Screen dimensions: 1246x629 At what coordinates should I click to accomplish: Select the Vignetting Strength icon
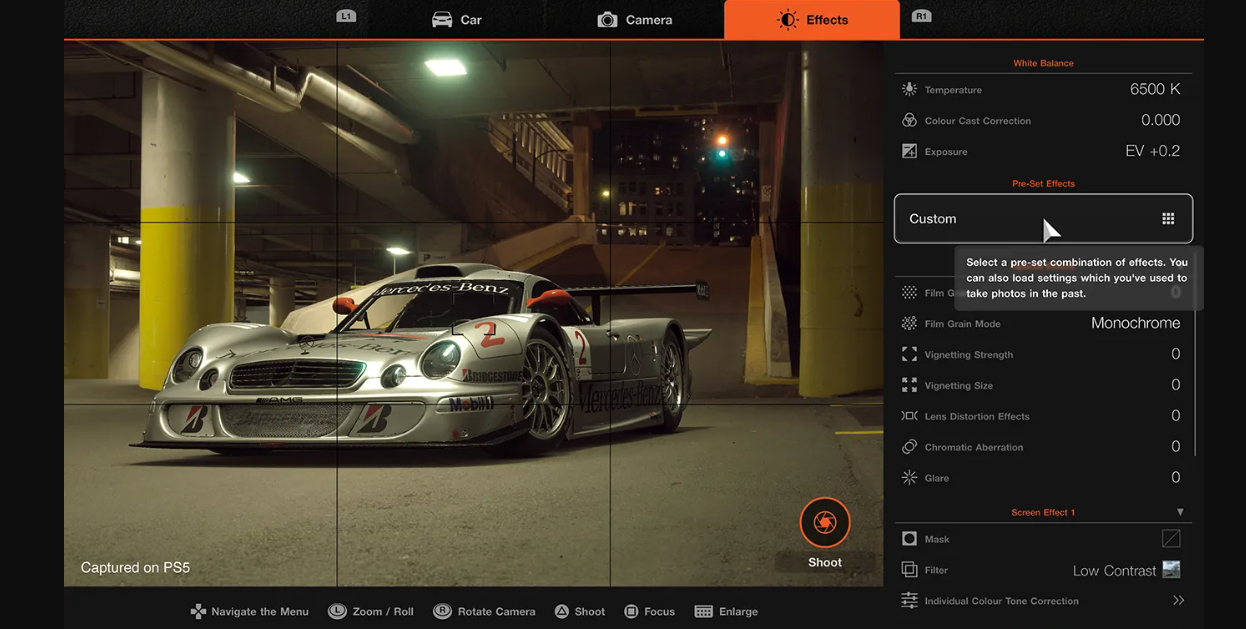point(909,355)
